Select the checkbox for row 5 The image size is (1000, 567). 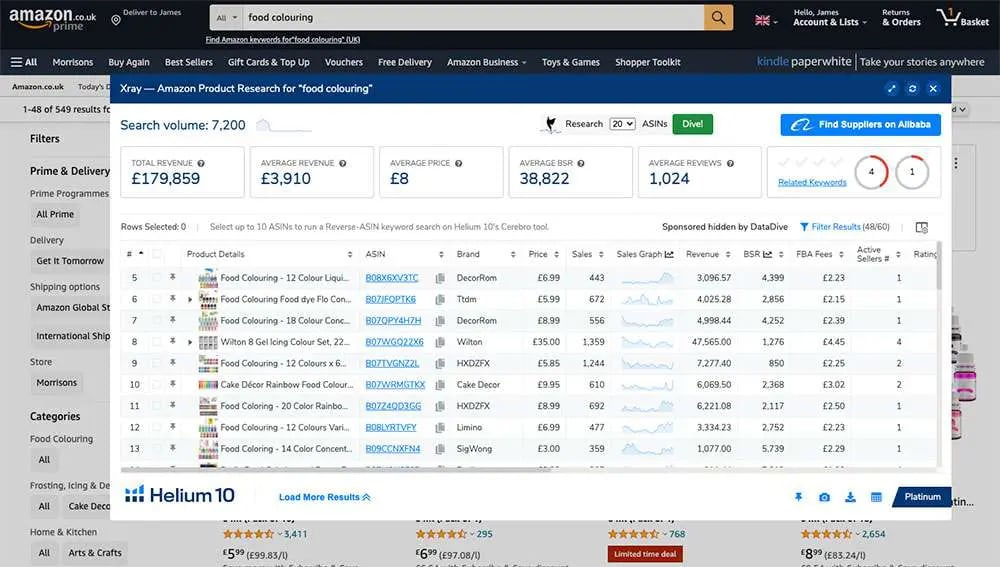[x=156, y=278]
